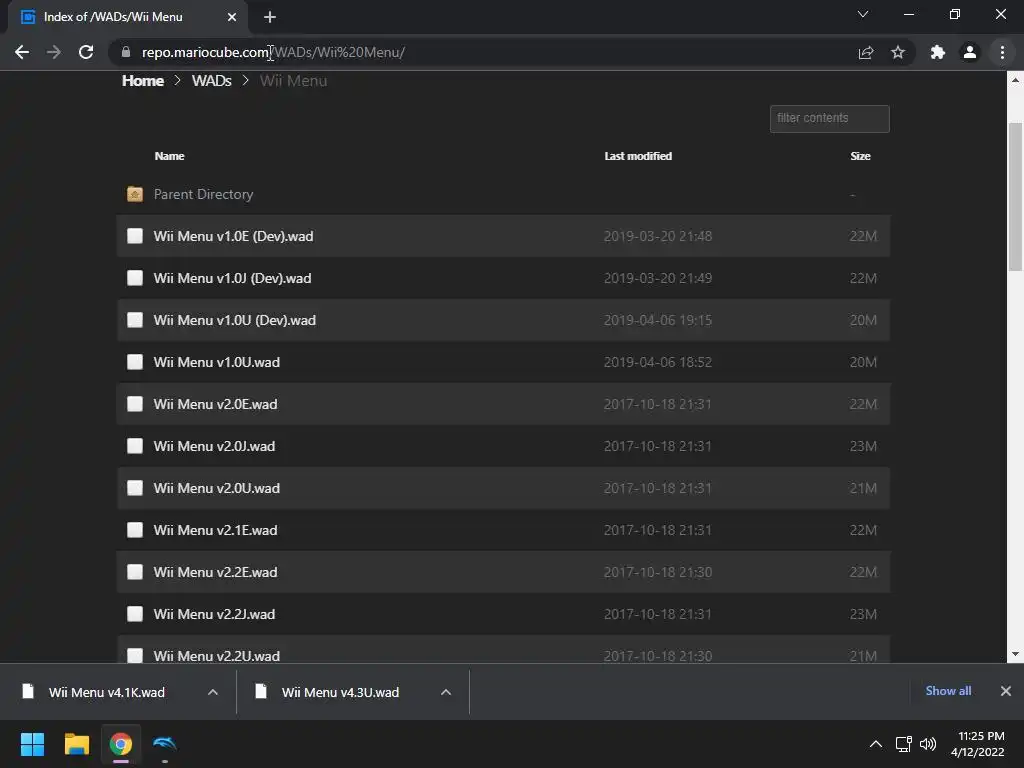Click the address bar URL
1024x768 pixels.
tap(273, 52)
